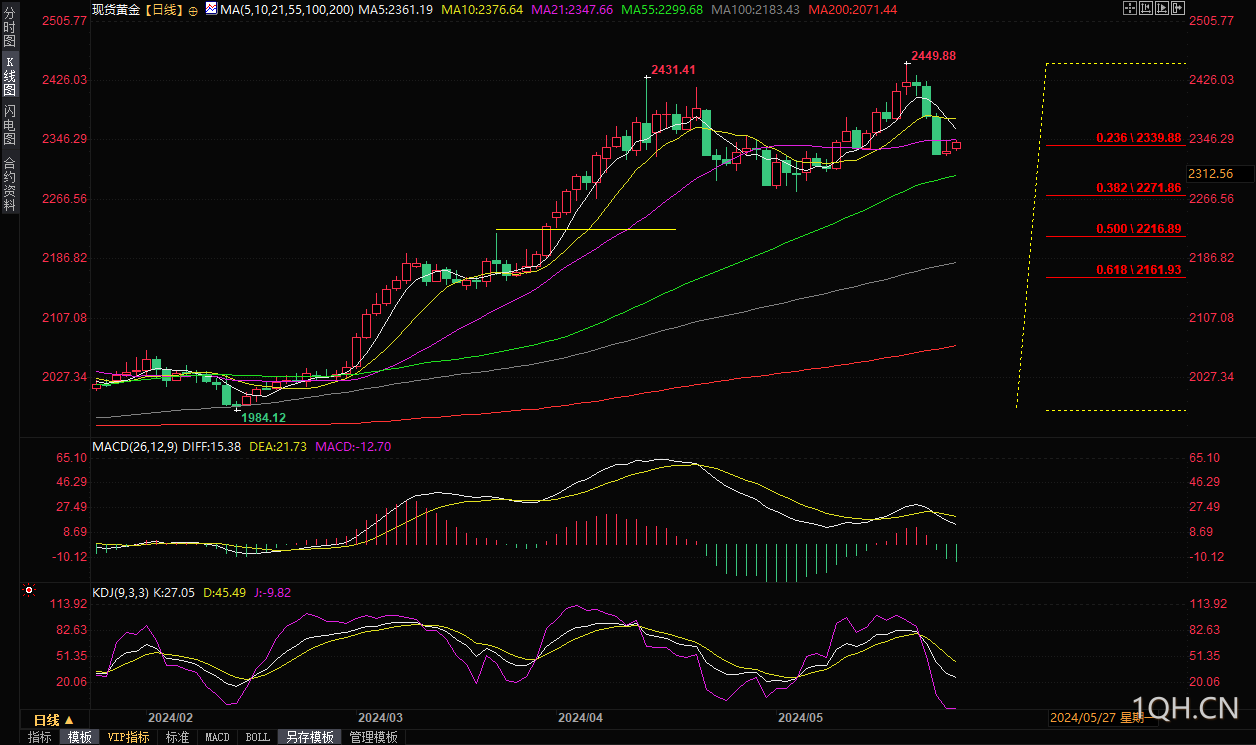Click the 2024/02 date axis label
1256x745 pixels.
click(x=170, y=718)
